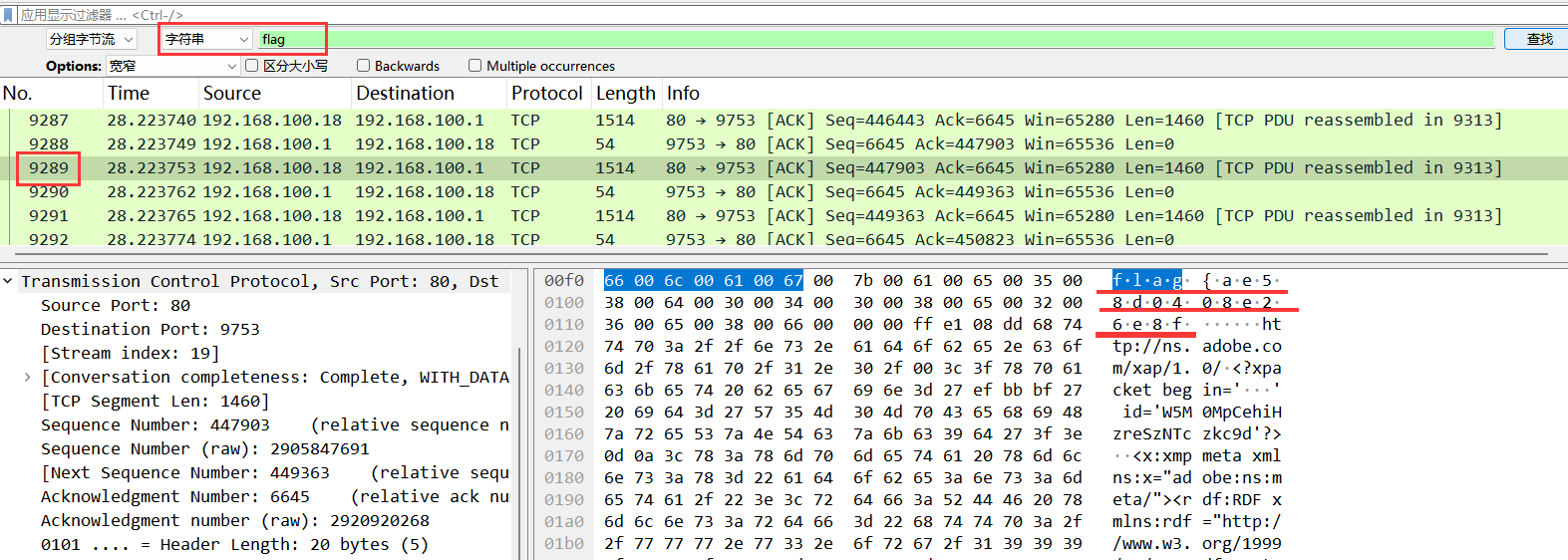Select packet row 9288
The width and height of the screenshot is (1568, 560).
coord(784,144)
